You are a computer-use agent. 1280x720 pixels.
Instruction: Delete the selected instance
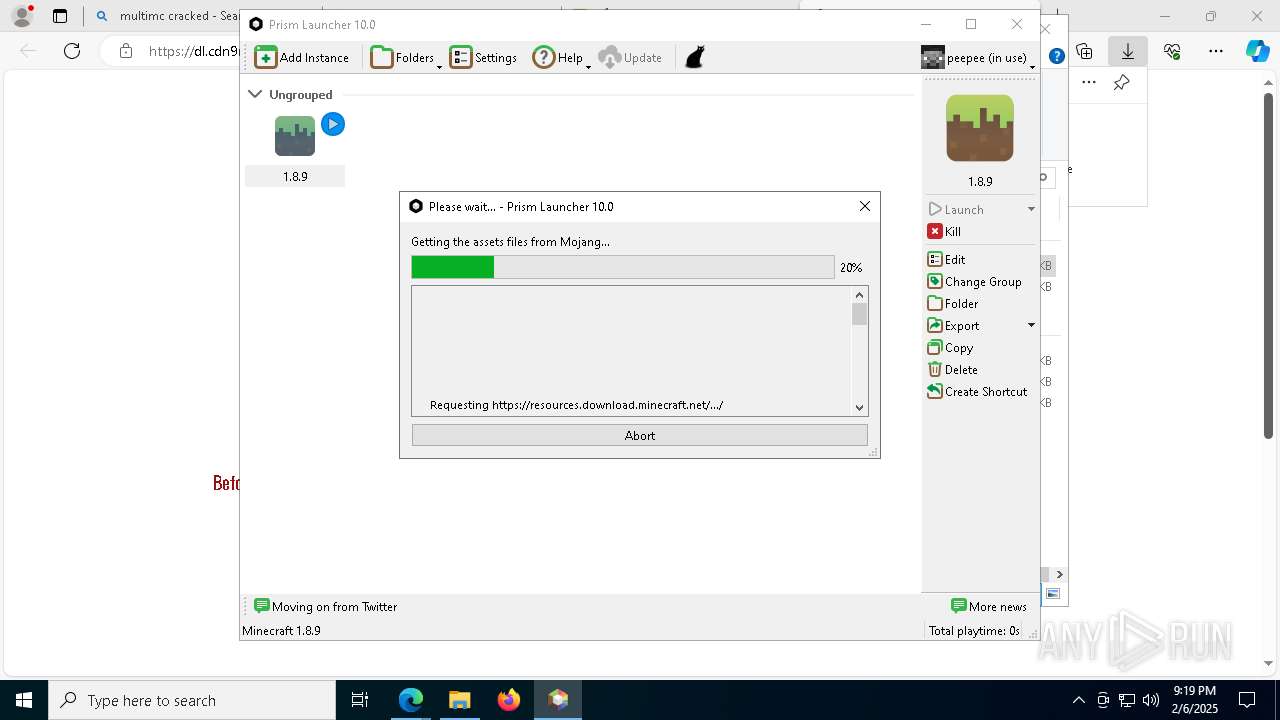pyautogui.click(x=953, y=369)
